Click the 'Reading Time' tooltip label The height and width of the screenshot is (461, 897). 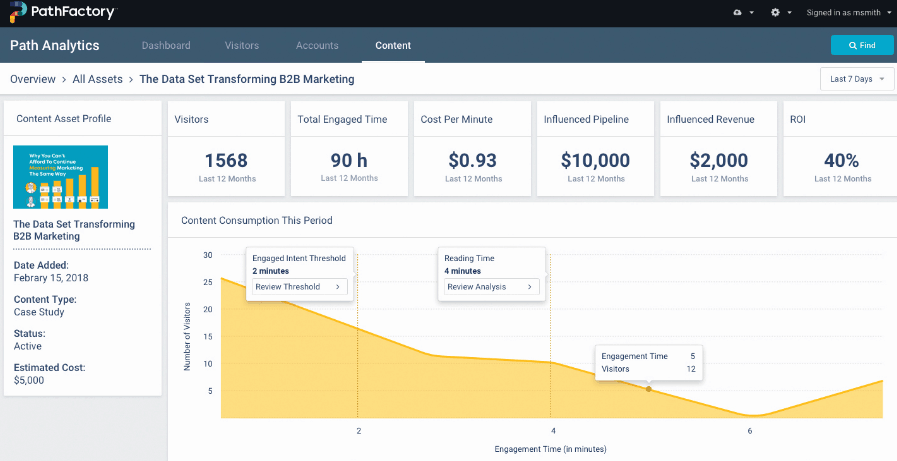click(x=469, y=258)
